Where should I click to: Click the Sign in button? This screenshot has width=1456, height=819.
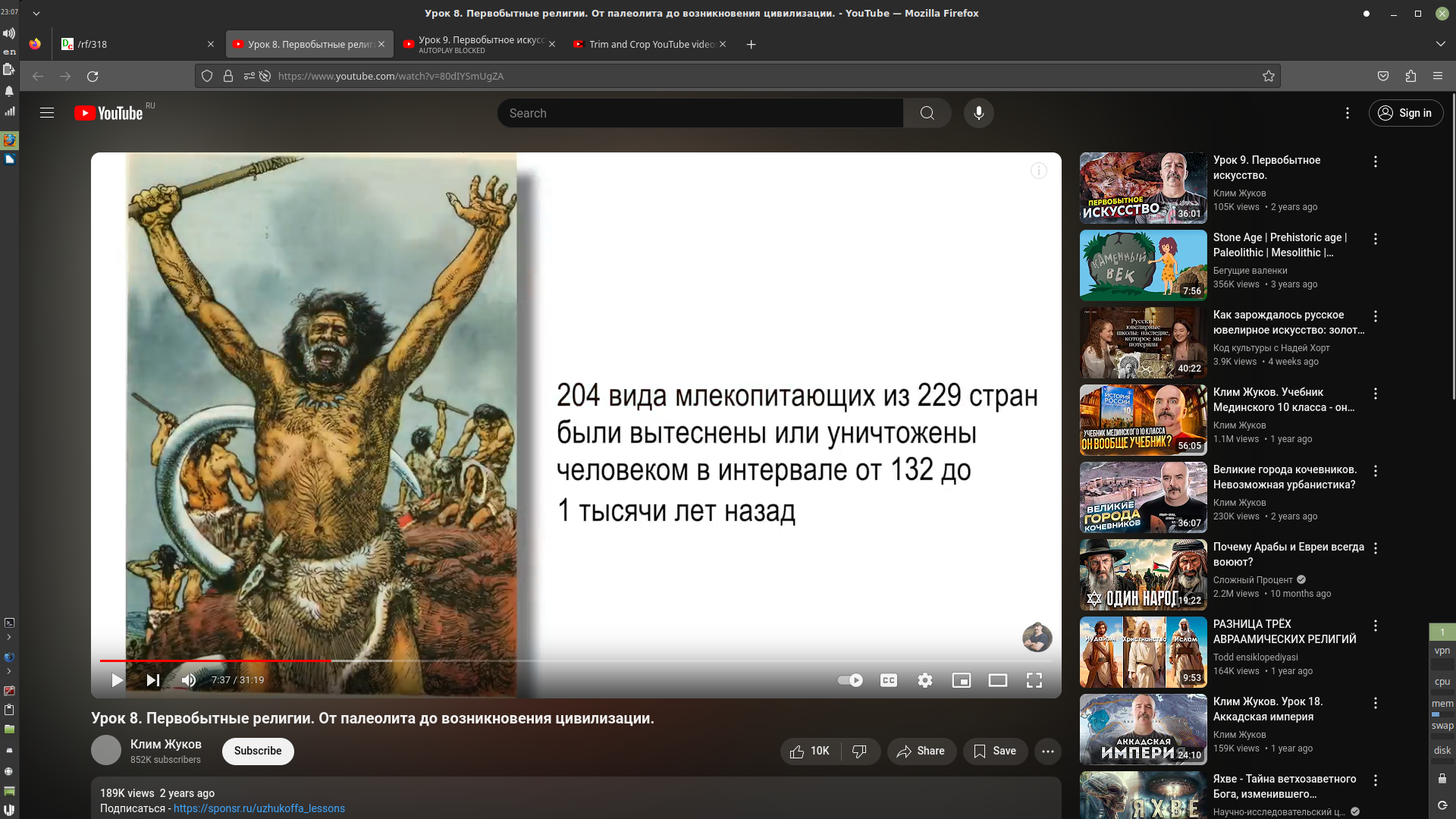point(1405,113)
